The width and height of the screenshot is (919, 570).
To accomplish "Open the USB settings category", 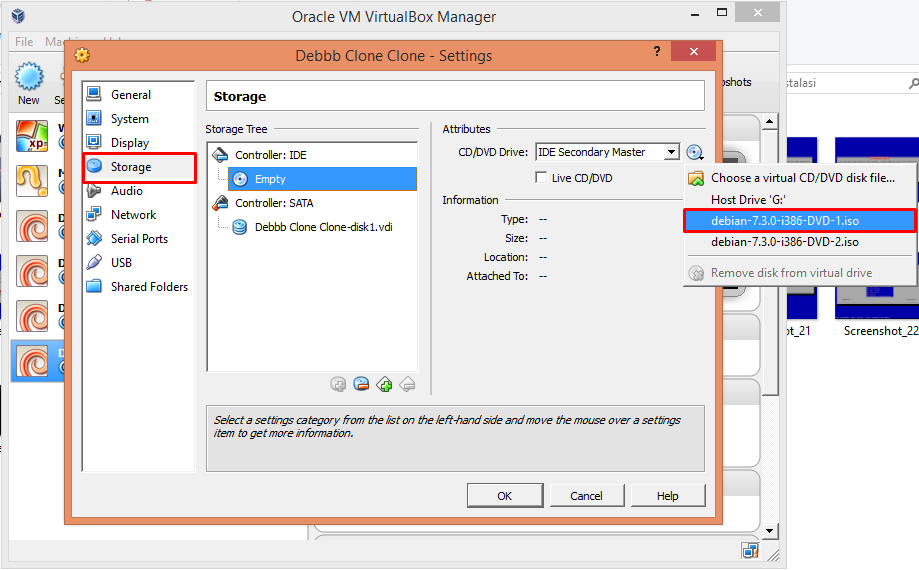I will [x=138, y=262].
